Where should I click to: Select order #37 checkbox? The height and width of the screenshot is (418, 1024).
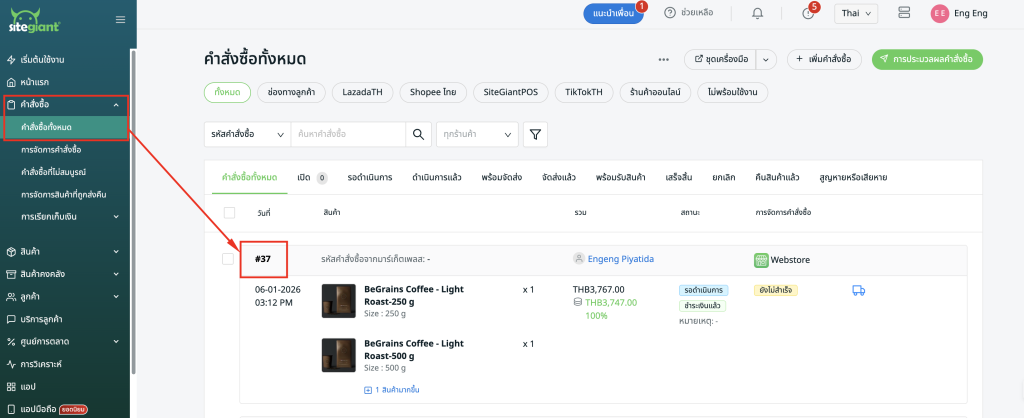[x=229, y=259]
